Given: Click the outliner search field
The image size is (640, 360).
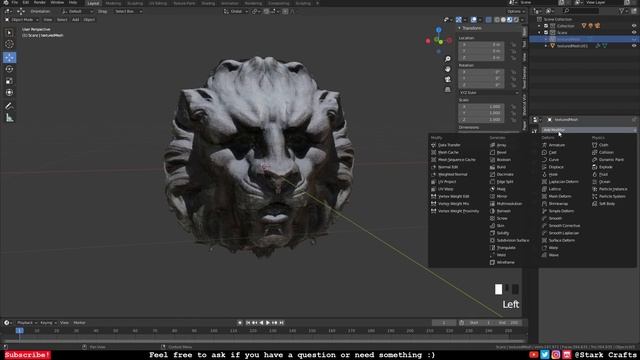Looking at the screenshot, I should (580, 11).
